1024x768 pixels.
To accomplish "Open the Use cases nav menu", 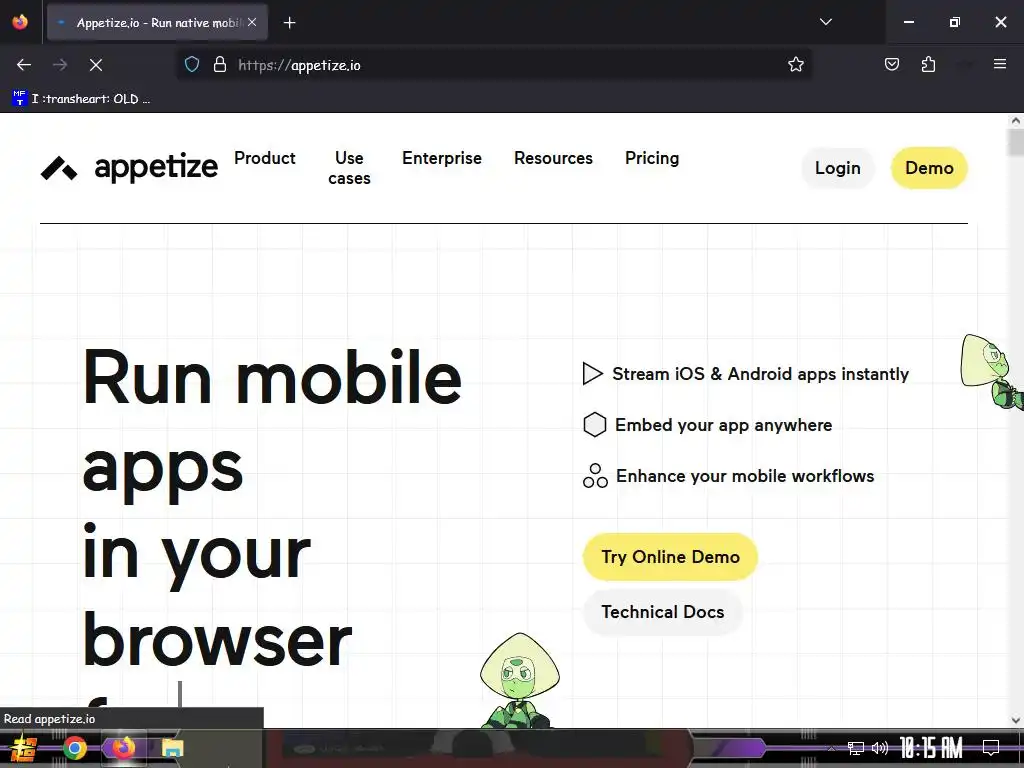I will [349, 168].
